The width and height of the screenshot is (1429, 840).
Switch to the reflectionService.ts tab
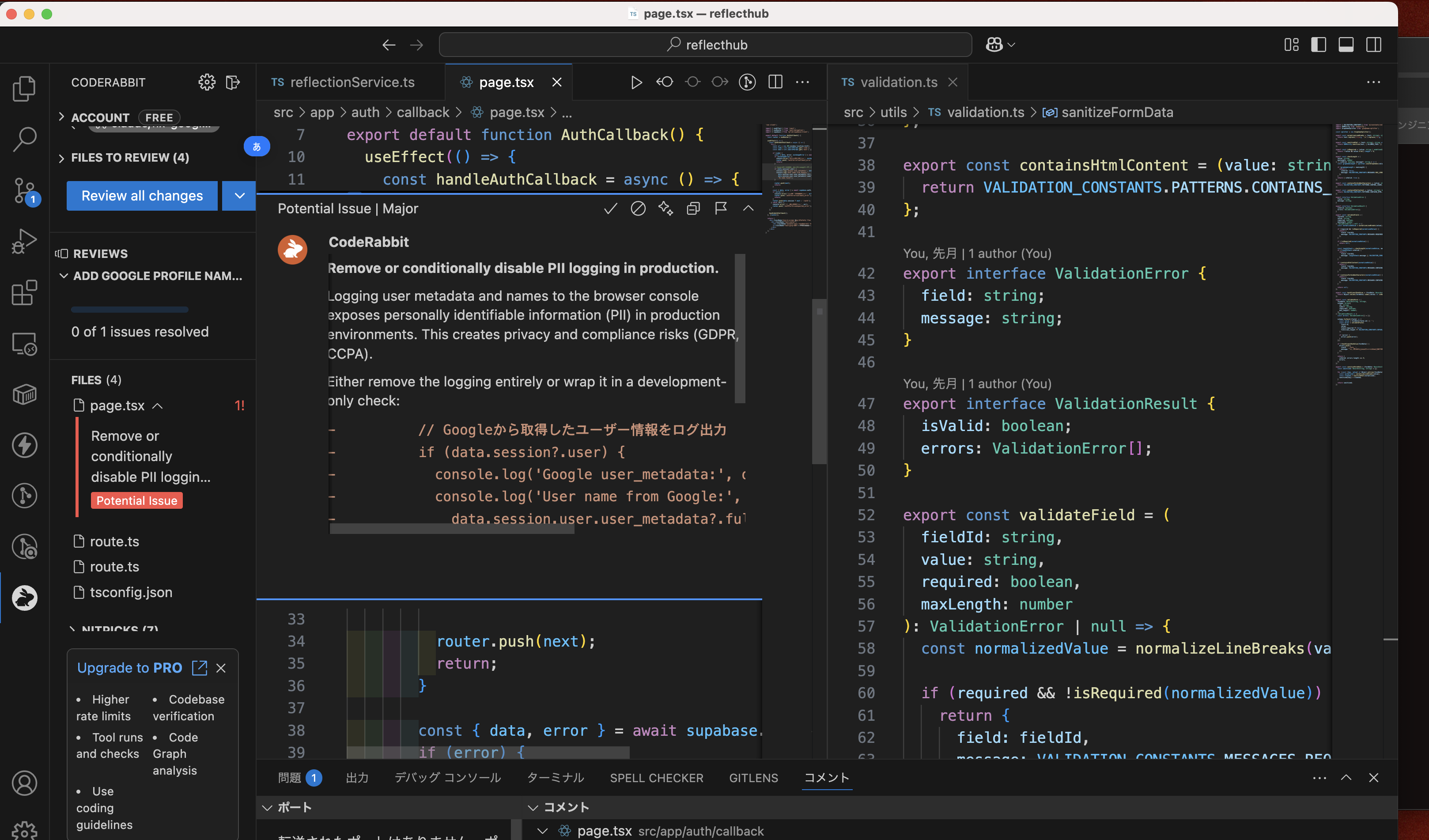coord(352,82)
